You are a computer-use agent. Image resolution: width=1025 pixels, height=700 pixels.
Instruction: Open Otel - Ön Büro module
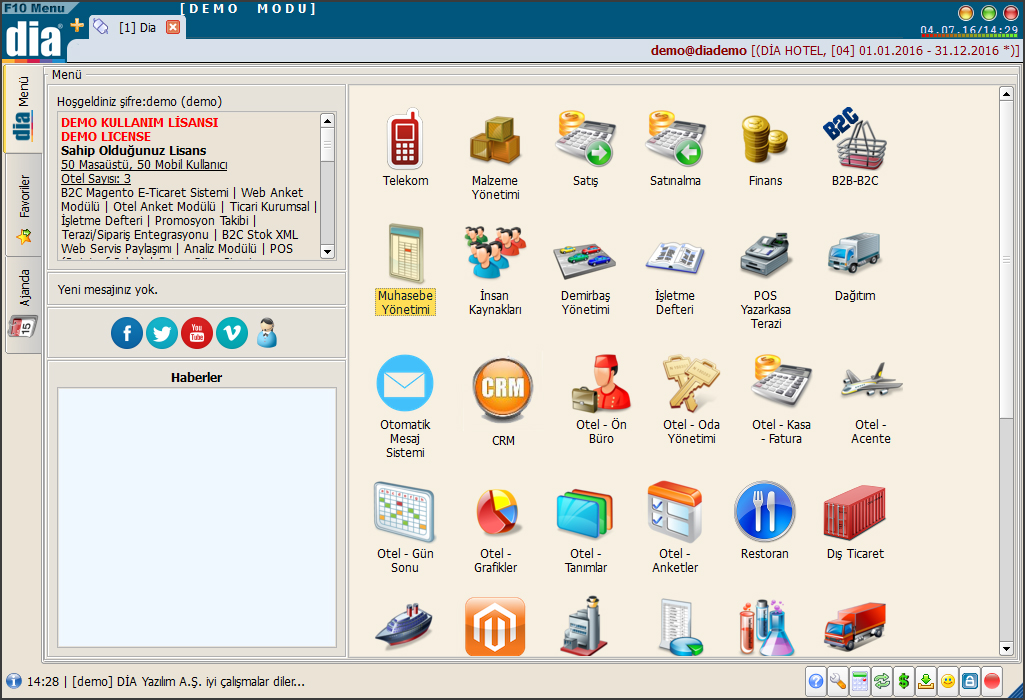pyautogui.click(x=601, y=399)
